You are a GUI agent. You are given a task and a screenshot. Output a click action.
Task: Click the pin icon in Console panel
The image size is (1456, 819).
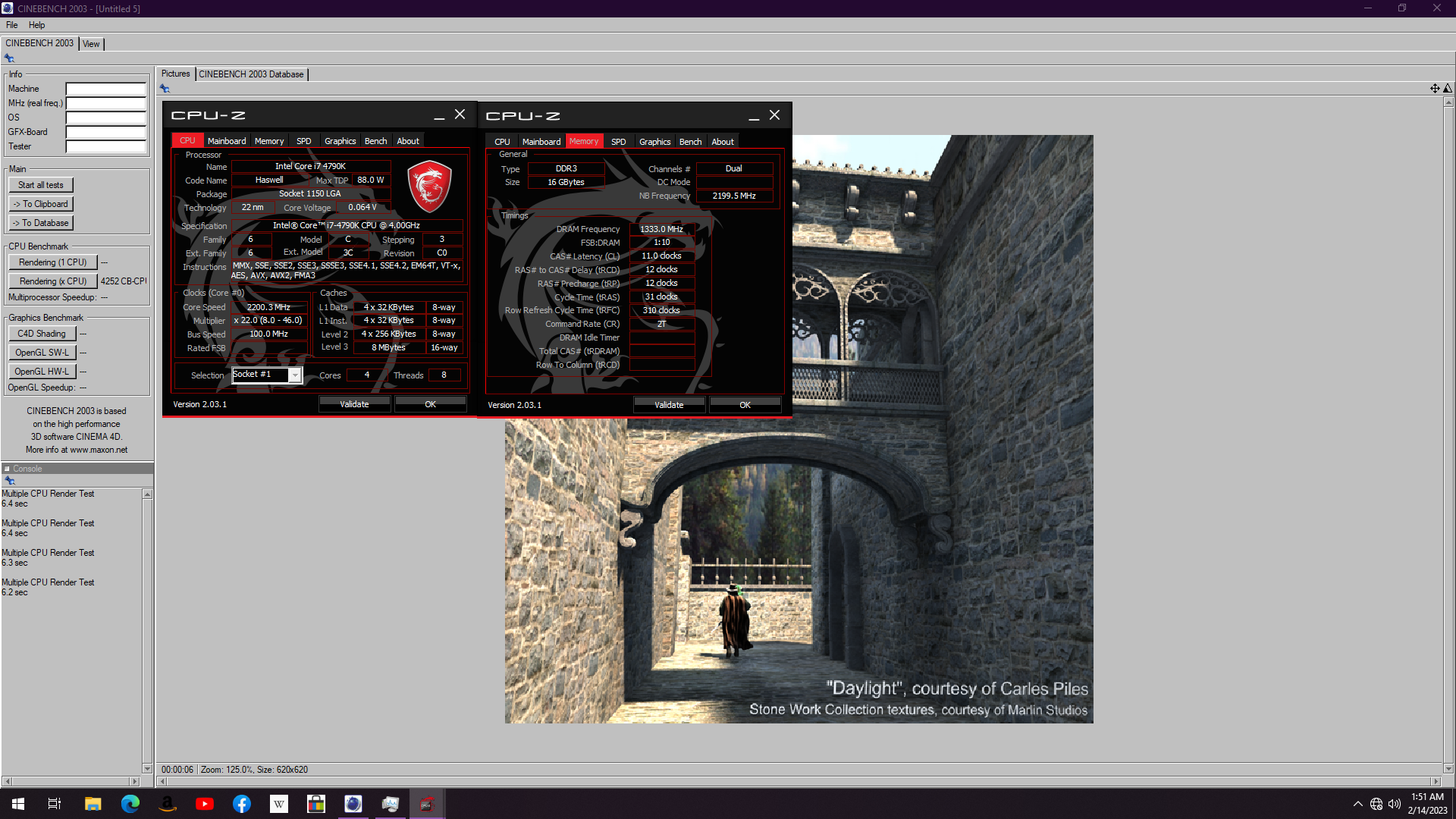click(x=10, y=481)
